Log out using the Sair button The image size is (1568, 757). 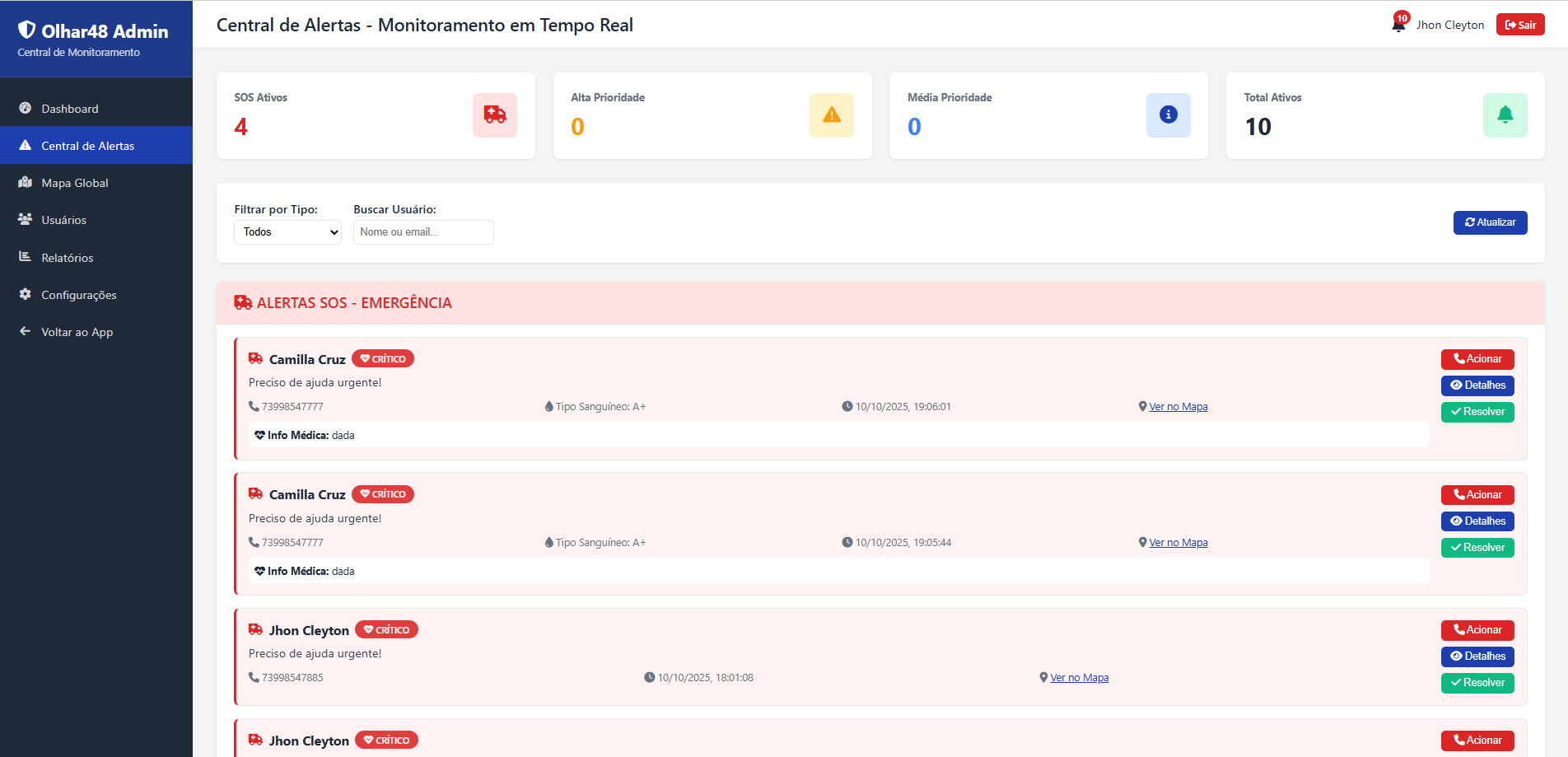[x=1519, y=25]
